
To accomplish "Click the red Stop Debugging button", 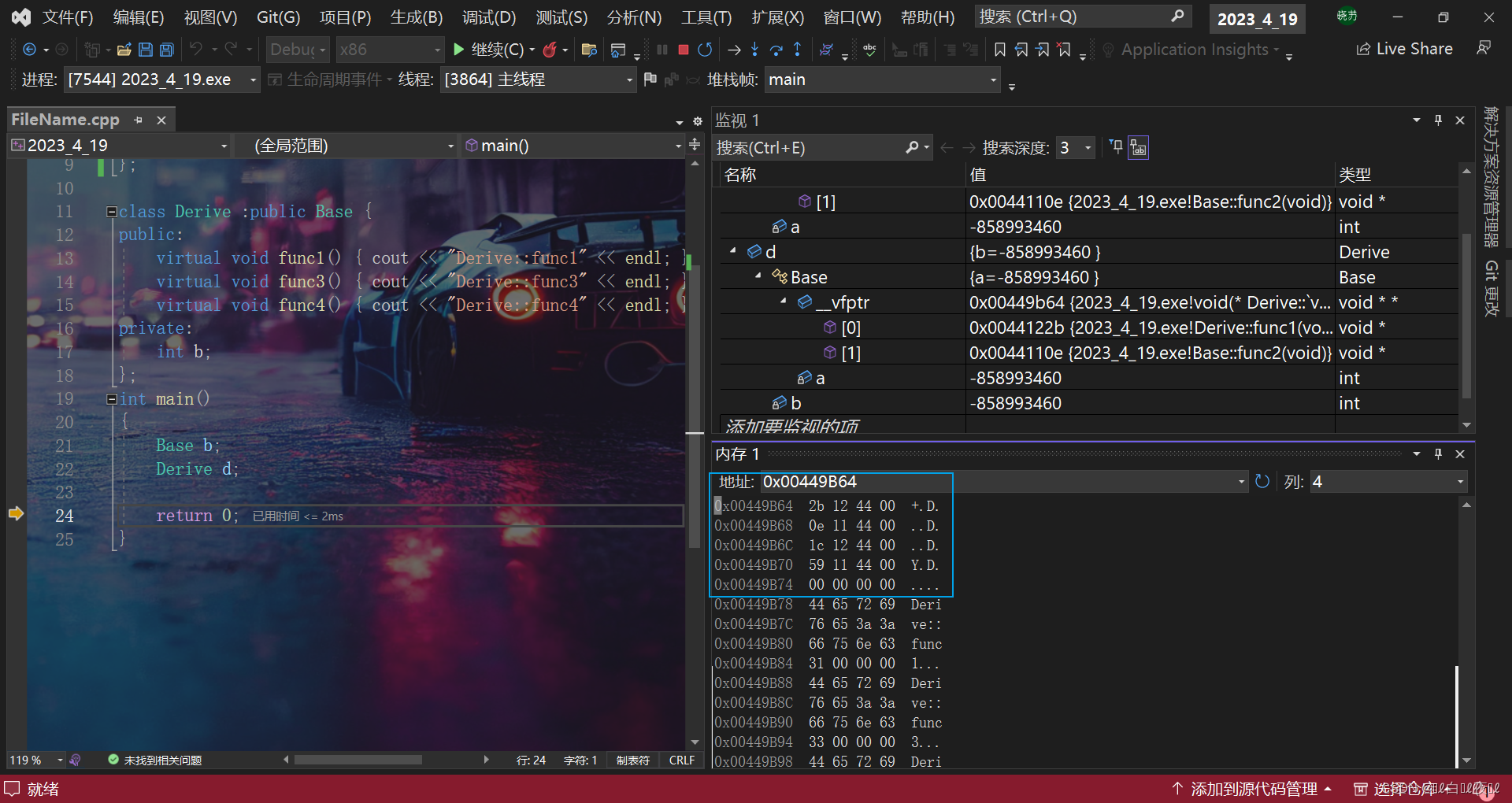I will [x=683, y=50].
